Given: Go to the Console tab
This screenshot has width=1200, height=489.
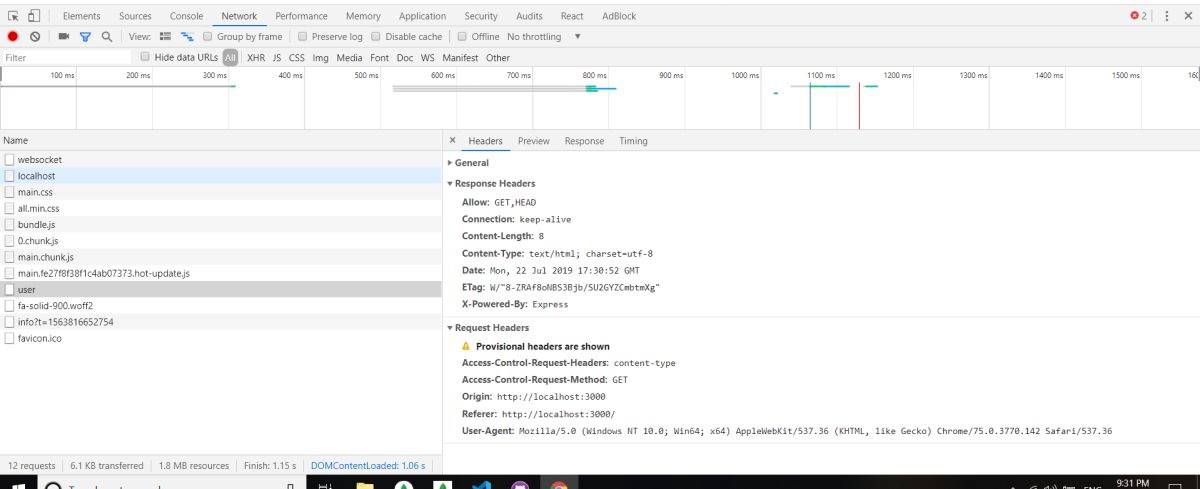Looking at the screenshot, I should pos(186,16).
